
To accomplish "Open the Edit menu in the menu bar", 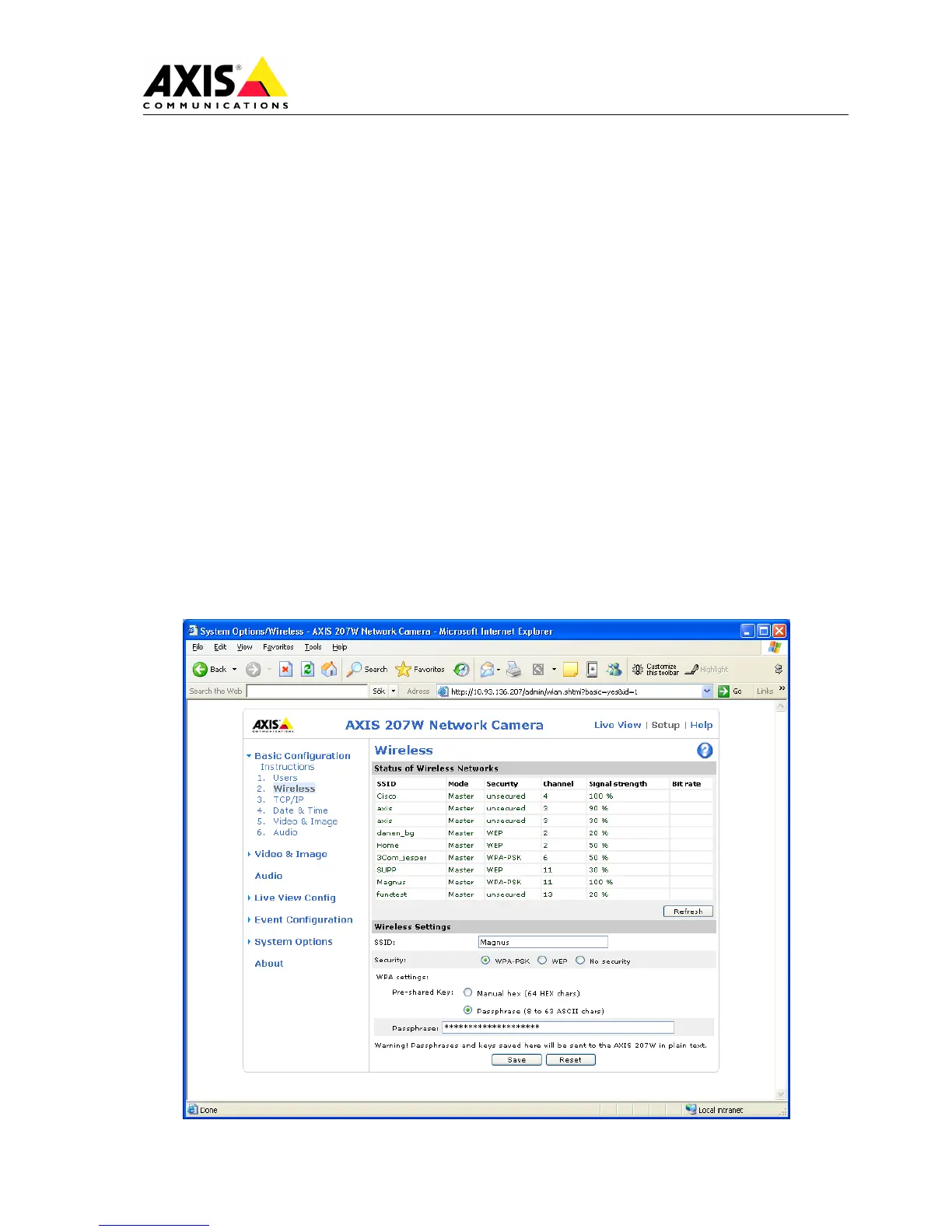I will coord(220,647).
